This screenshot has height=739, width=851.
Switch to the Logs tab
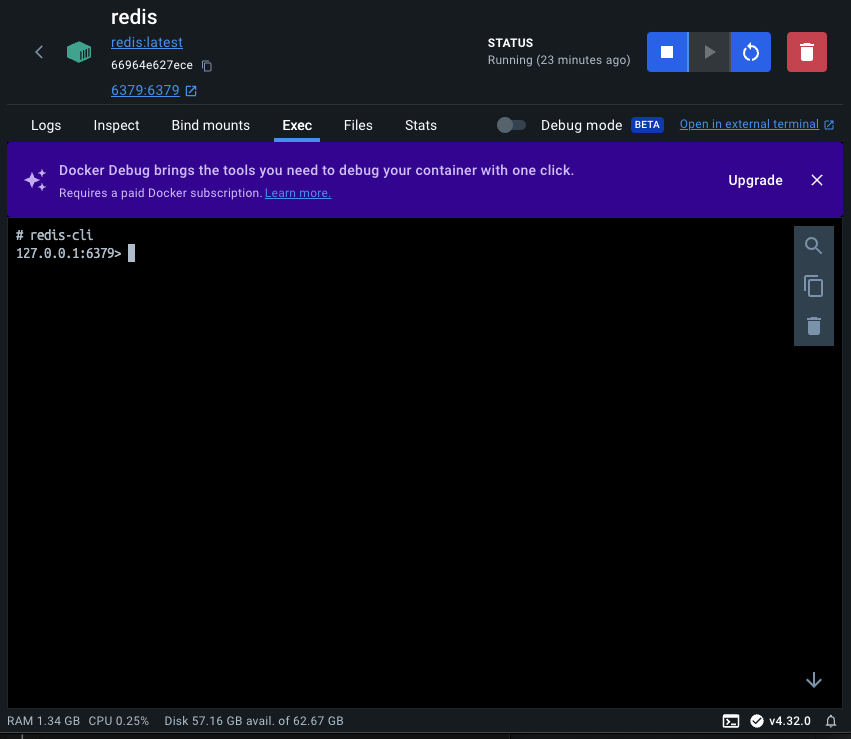coord(46,125)
